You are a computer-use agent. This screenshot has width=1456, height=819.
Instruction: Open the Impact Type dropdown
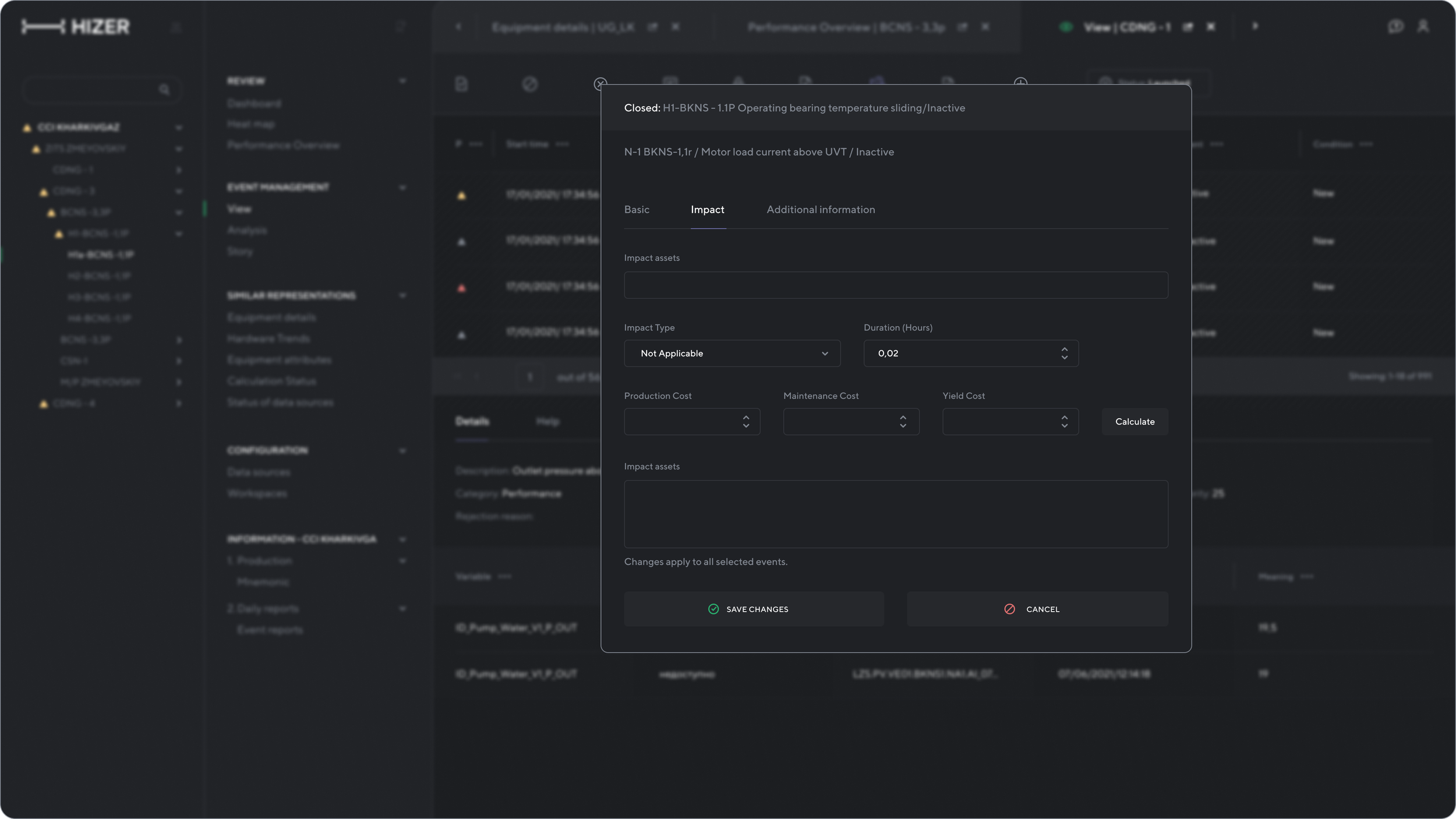pos(731,353)
